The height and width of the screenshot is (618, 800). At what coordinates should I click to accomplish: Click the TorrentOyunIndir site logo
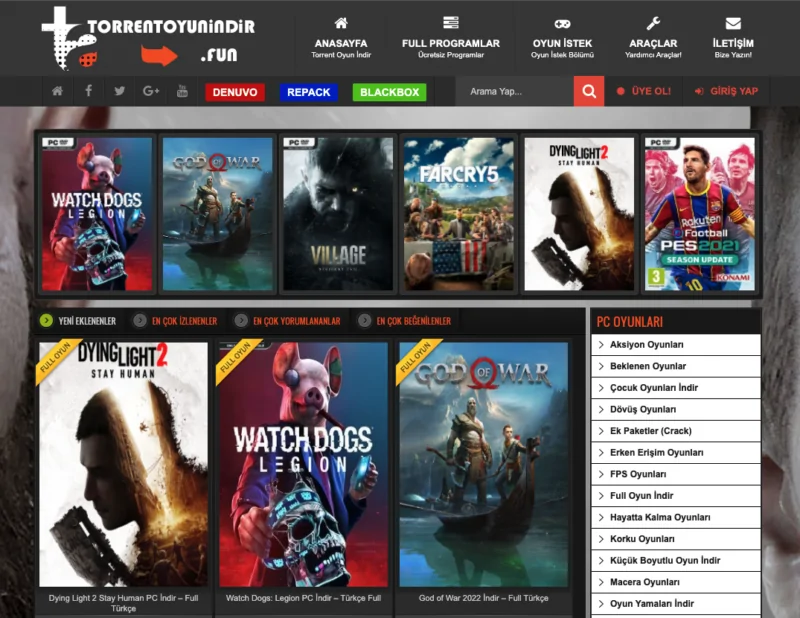pyautogui.click(x=148, y=38)
